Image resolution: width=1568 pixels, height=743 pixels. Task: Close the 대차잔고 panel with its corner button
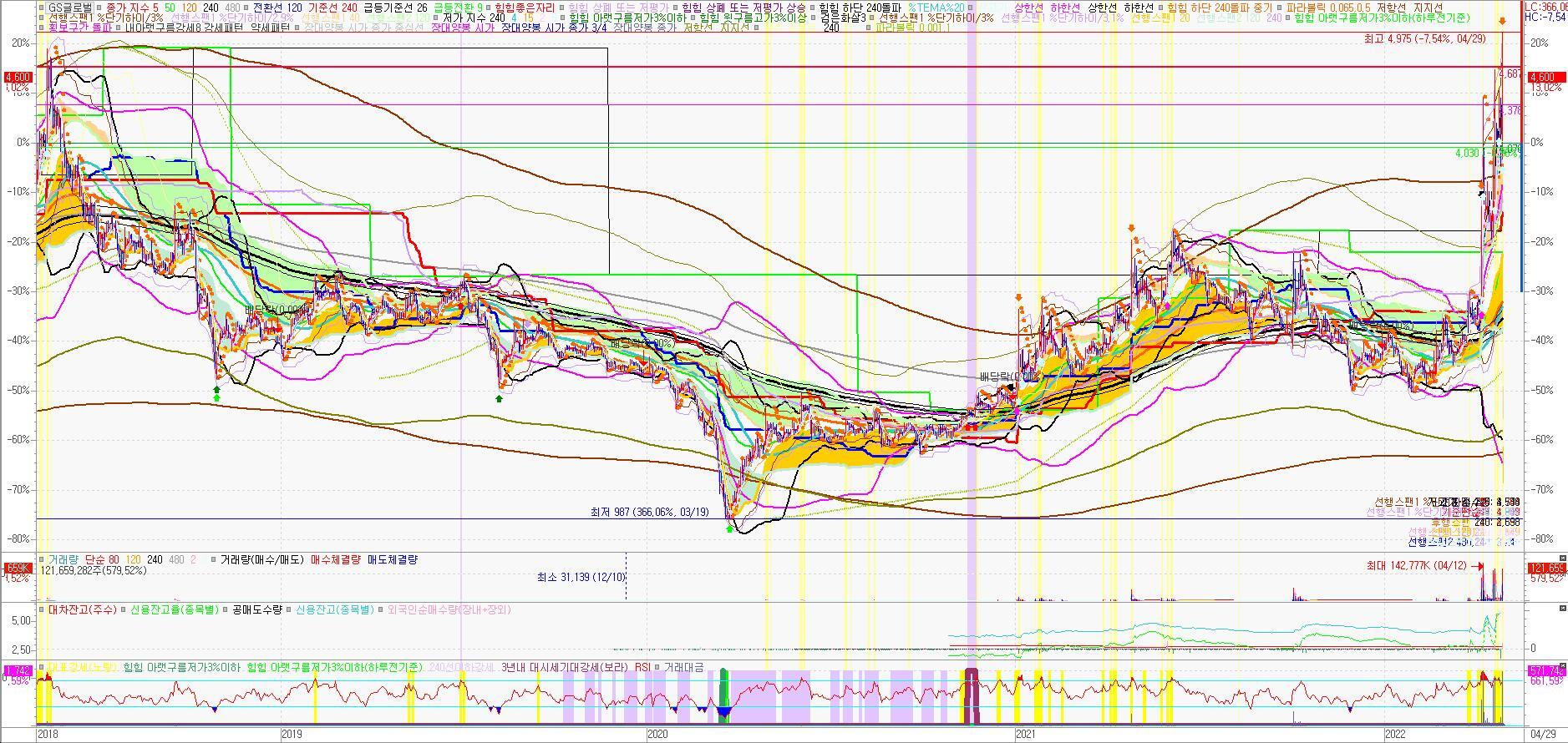tap(1562, 608)
